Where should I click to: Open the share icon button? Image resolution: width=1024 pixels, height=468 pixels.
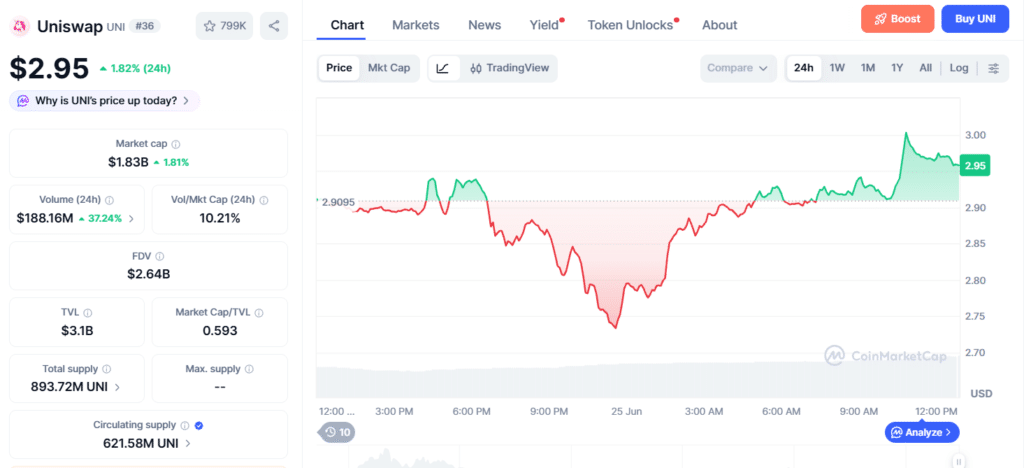[274, 26]
